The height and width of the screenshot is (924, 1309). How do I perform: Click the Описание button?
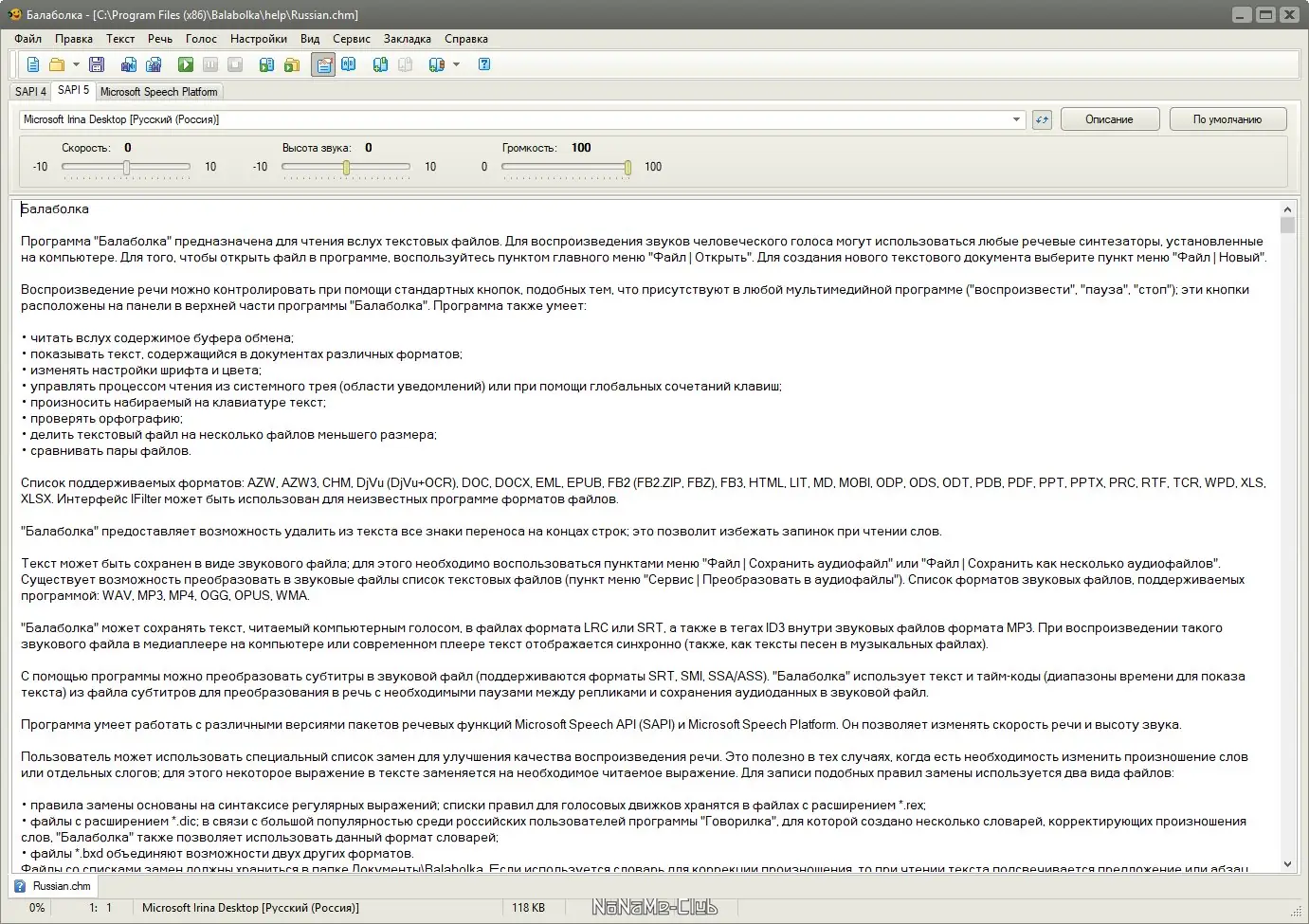(x=1109, y=119)
